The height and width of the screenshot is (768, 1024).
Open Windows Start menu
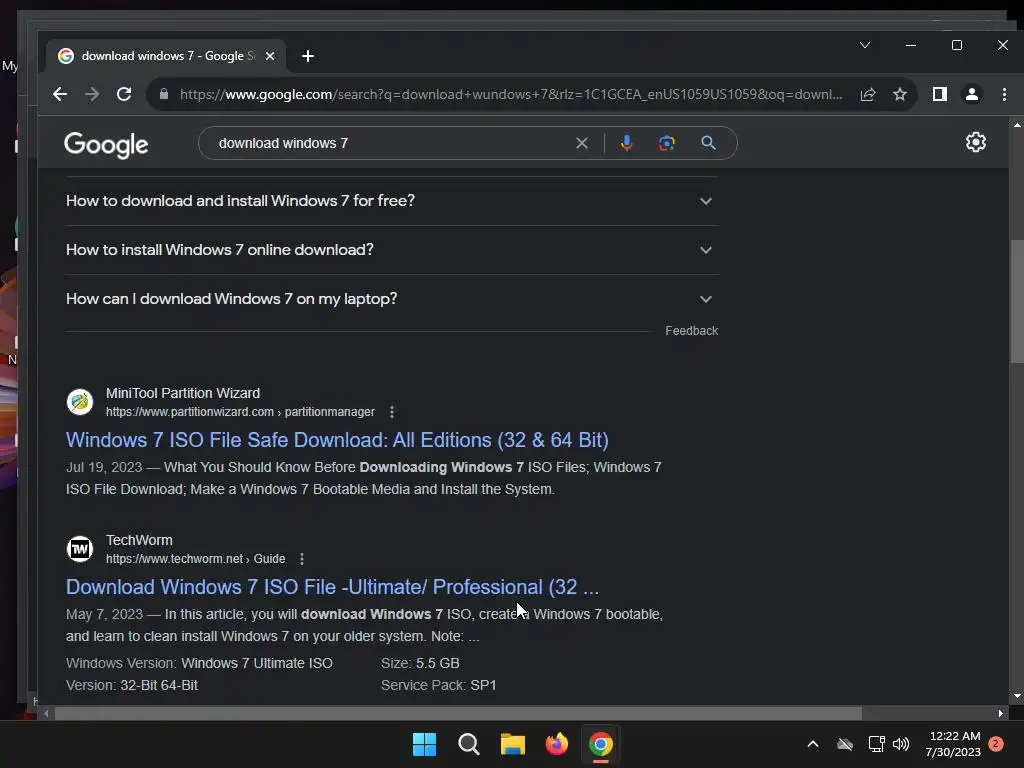tap(424, 744)
